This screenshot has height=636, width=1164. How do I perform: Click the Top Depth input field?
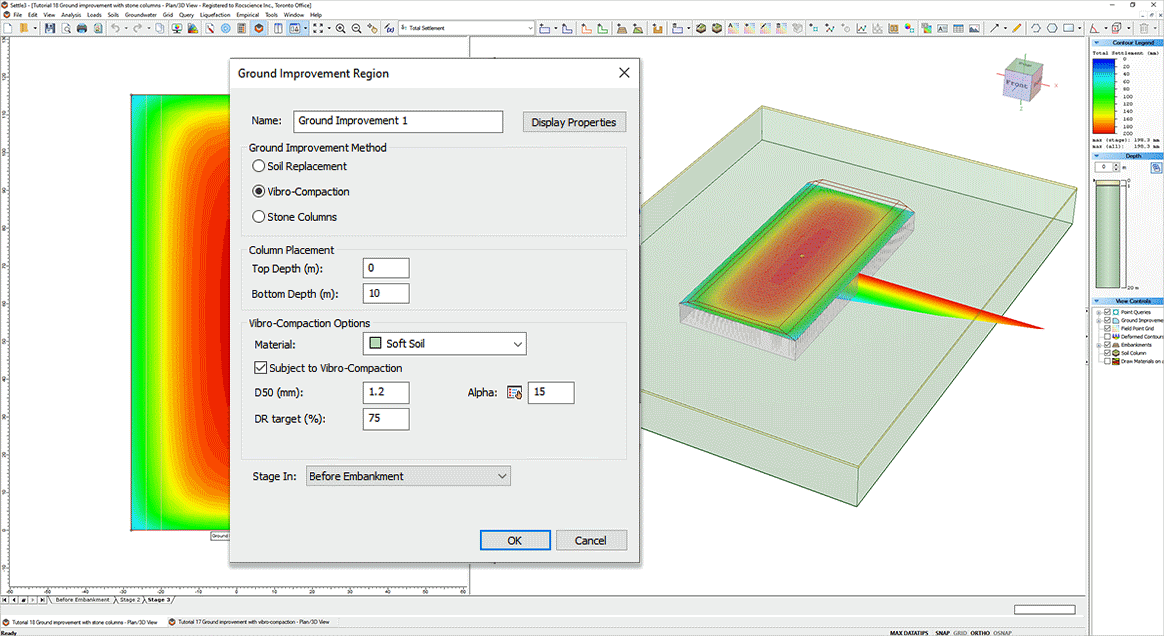[386, 268]
